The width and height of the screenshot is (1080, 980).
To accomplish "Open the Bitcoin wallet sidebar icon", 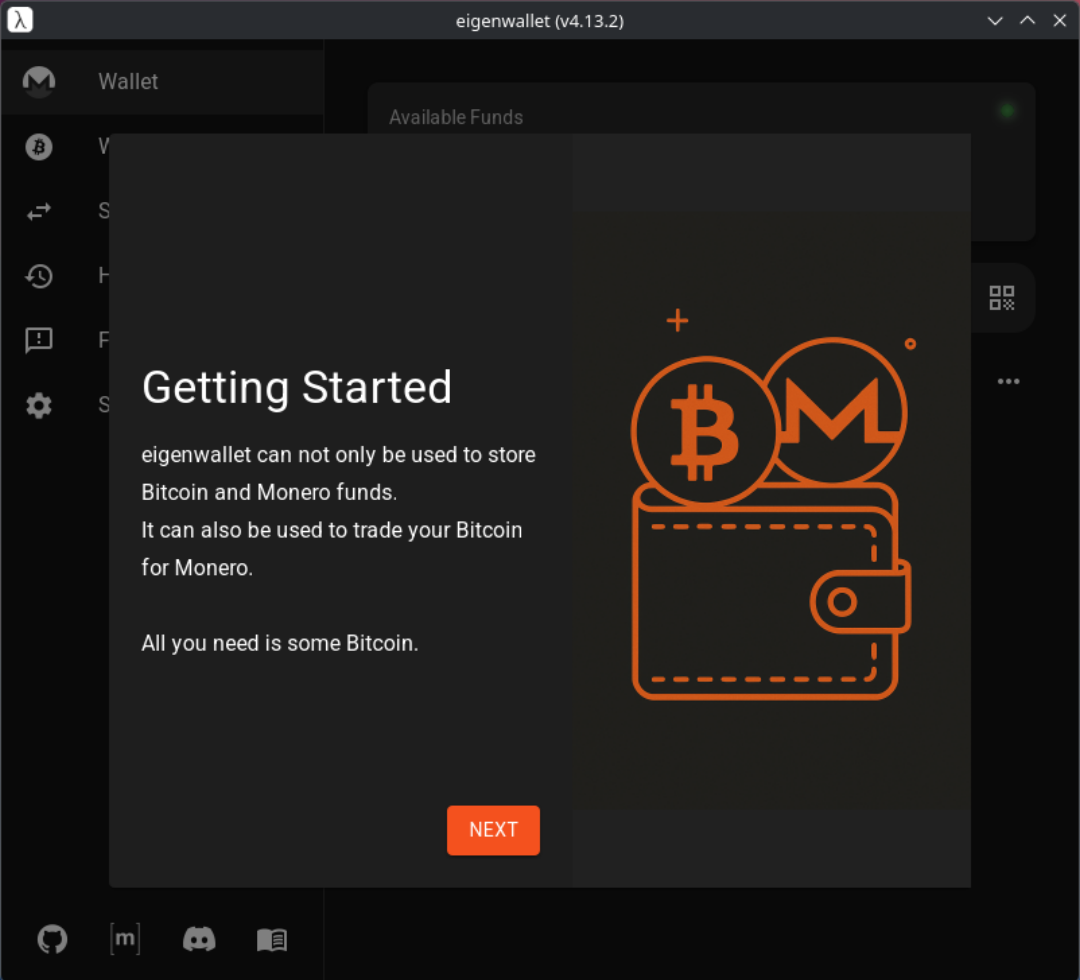I will [39, 147].
